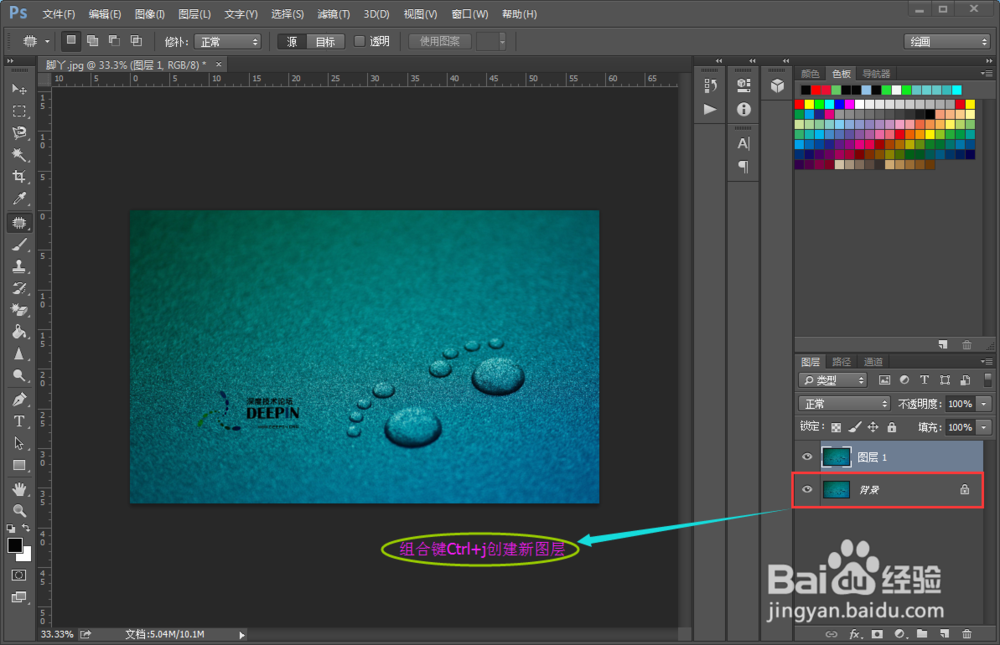Toggle visibility of 图层 1
The width and height of the screenshot is (1000, 645).
click(807, 457)
